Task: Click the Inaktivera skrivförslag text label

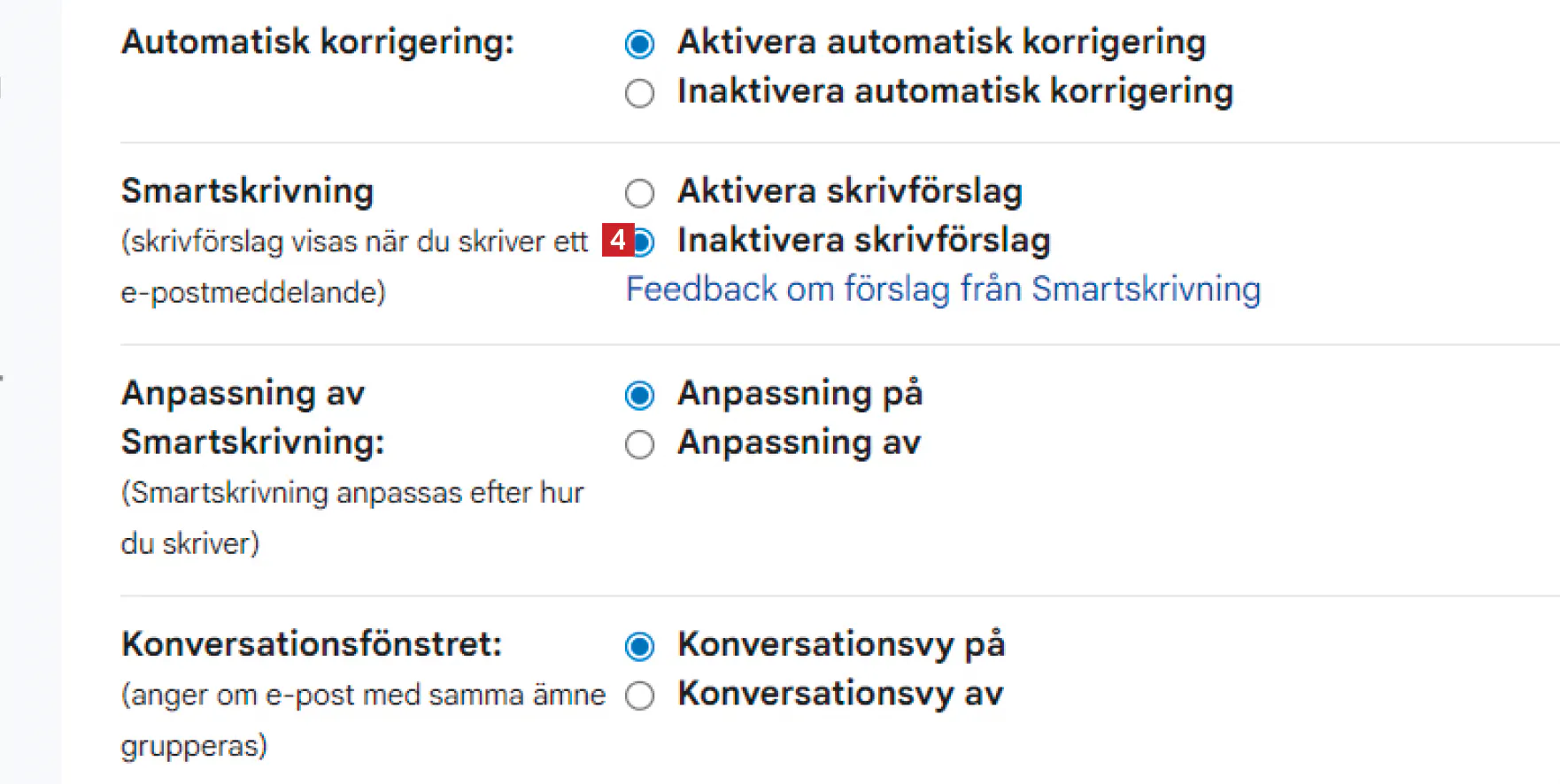Action: [863, 241]
